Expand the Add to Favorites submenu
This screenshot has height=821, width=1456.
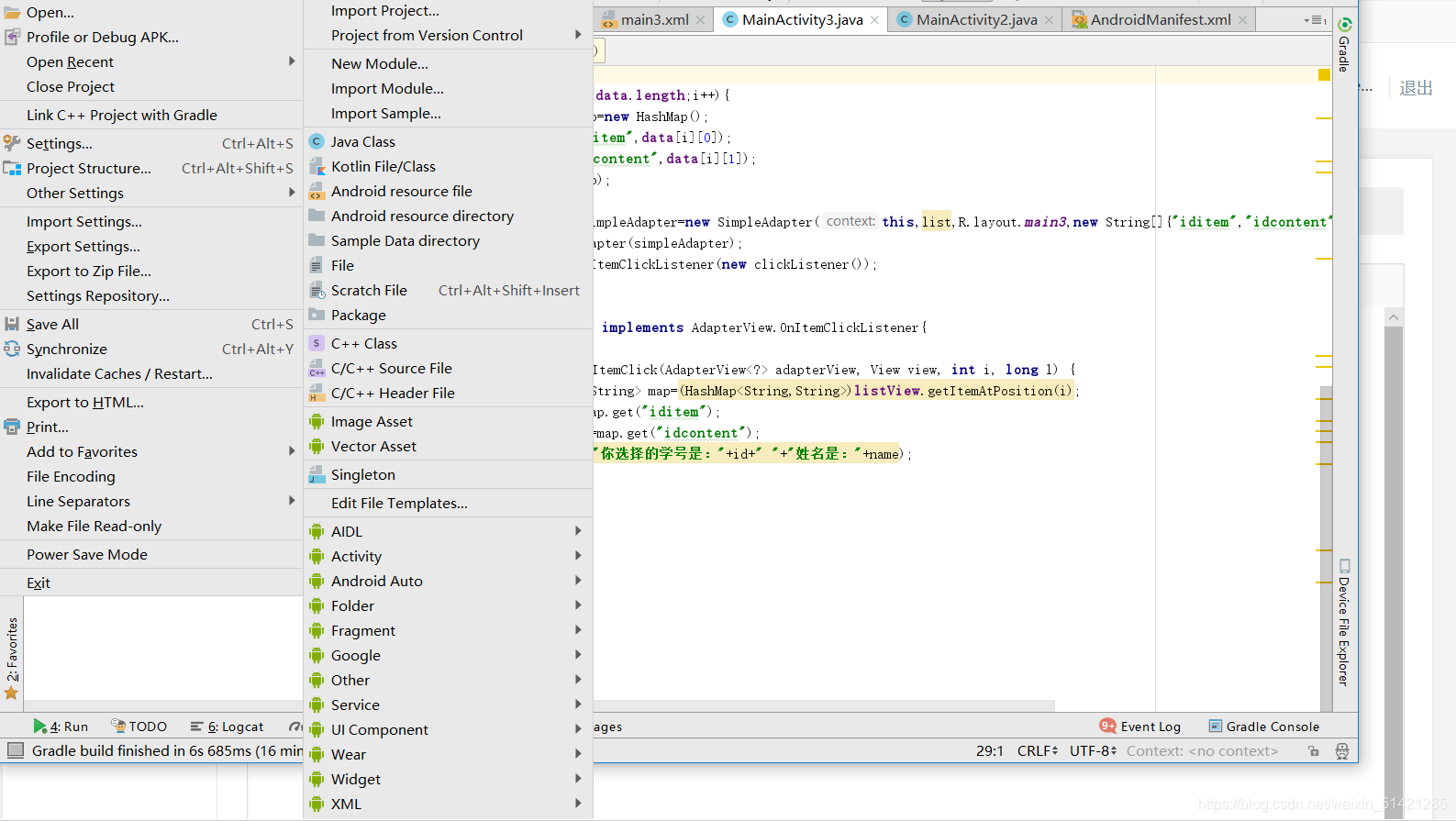coord(151,451)
